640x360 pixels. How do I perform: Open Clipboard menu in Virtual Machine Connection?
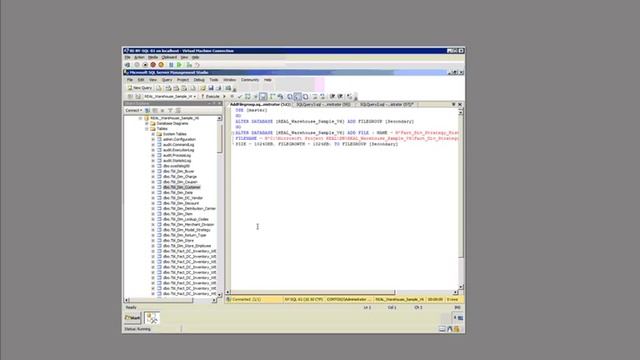(x=169, y=57)
